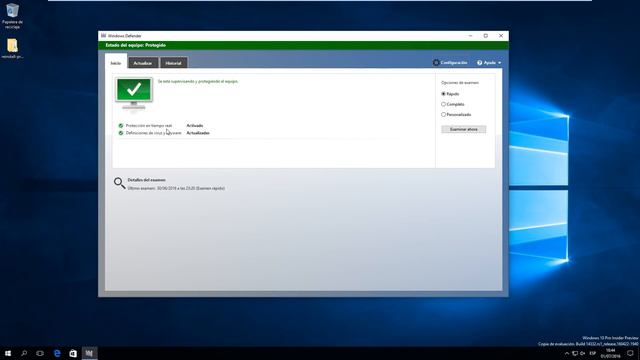640x360 pixels.
Task: Click the 'Último examen' date line
Action: [x=176, y=189]
